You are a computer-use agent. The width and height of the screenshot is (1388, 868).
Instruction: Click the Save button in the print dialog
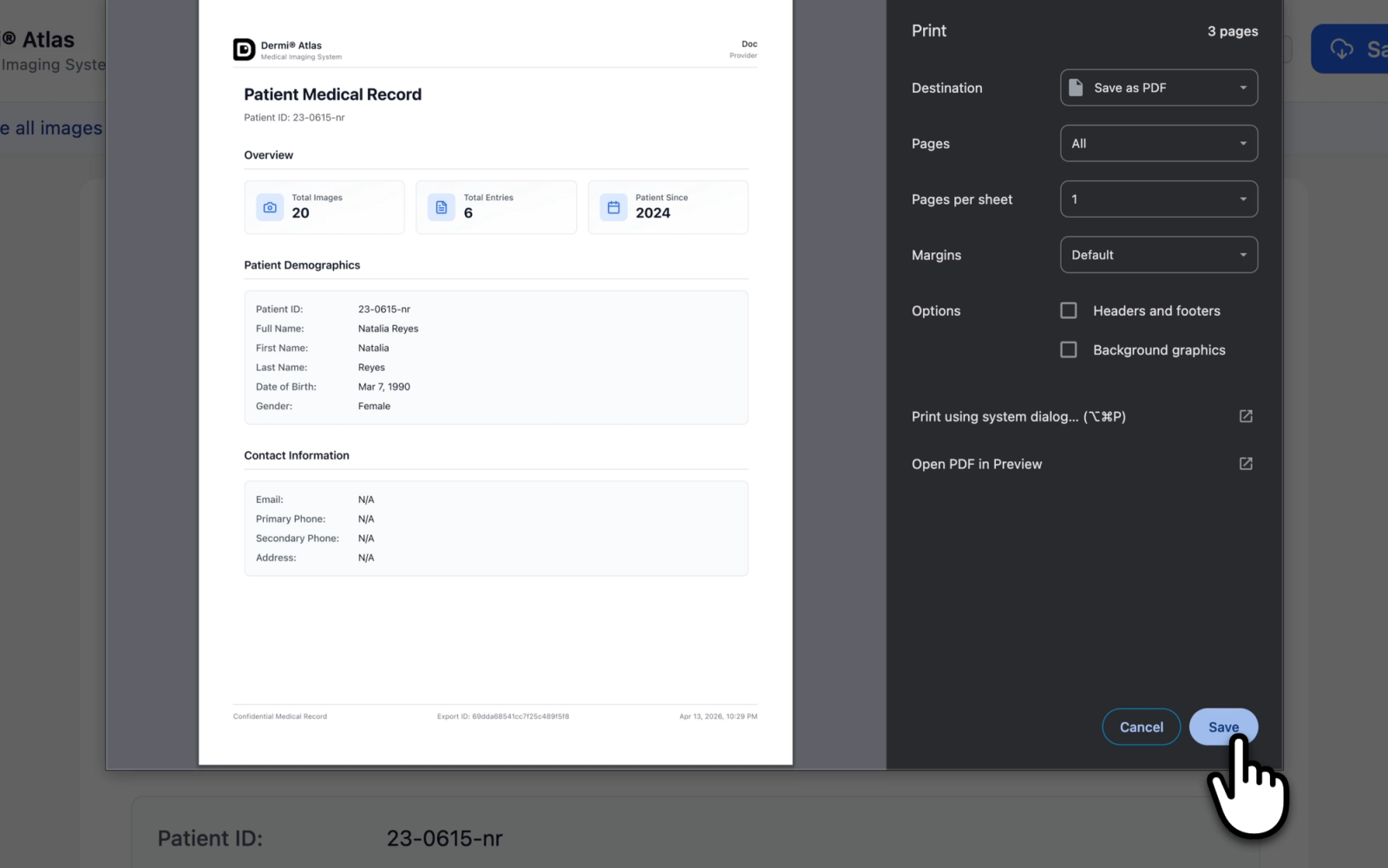[x=1223, y=727]
